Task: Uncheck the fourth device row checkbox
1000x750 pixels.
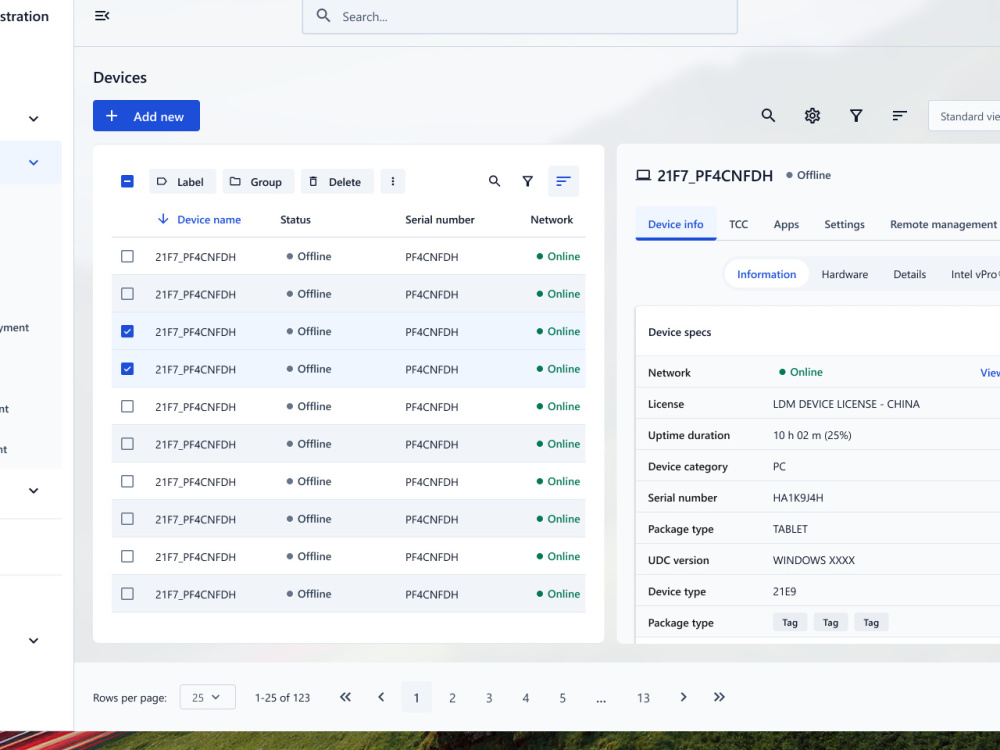Action: (x=127, y=369)
